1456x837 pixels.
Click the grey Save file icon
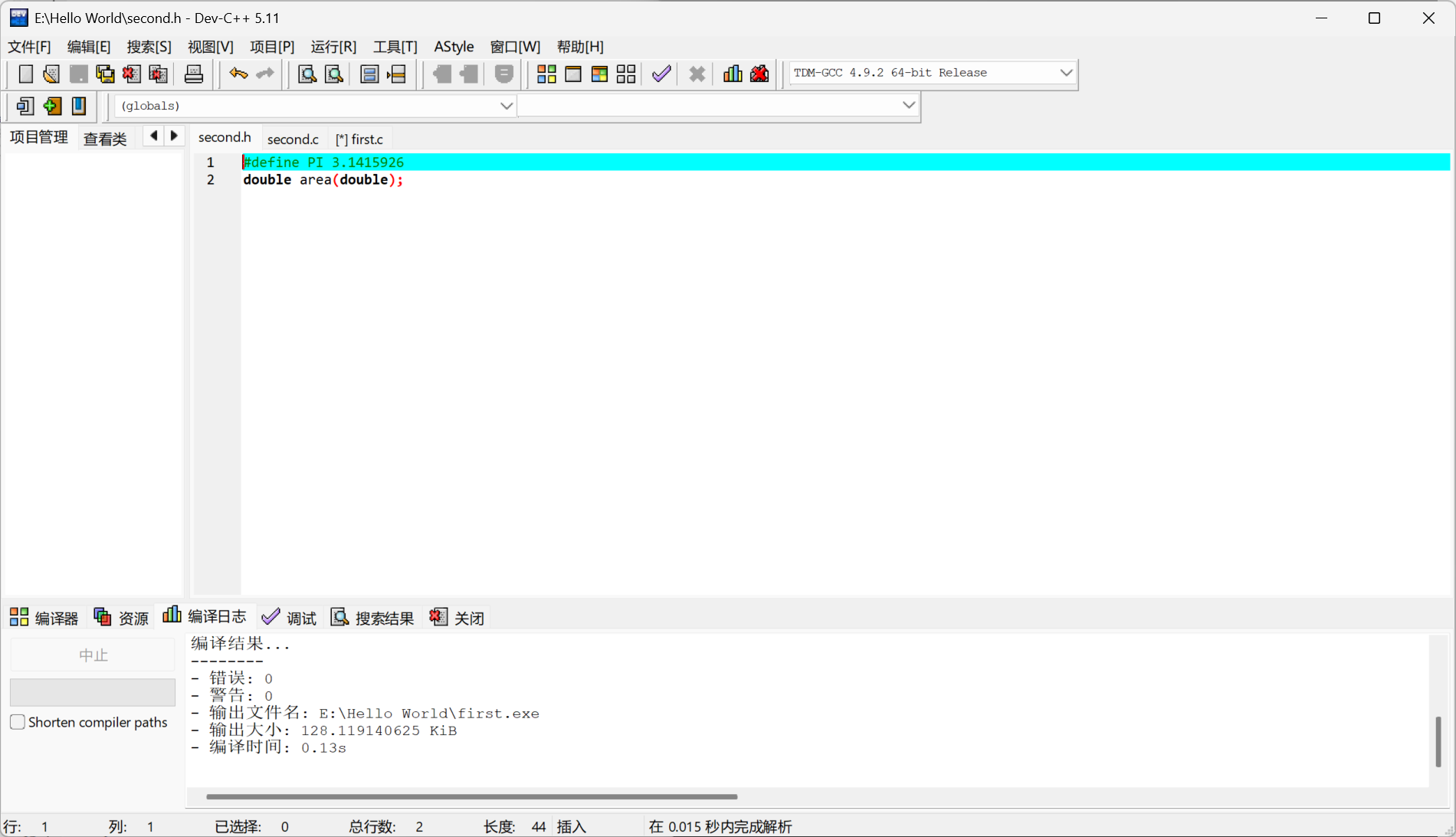coord(78,74)
